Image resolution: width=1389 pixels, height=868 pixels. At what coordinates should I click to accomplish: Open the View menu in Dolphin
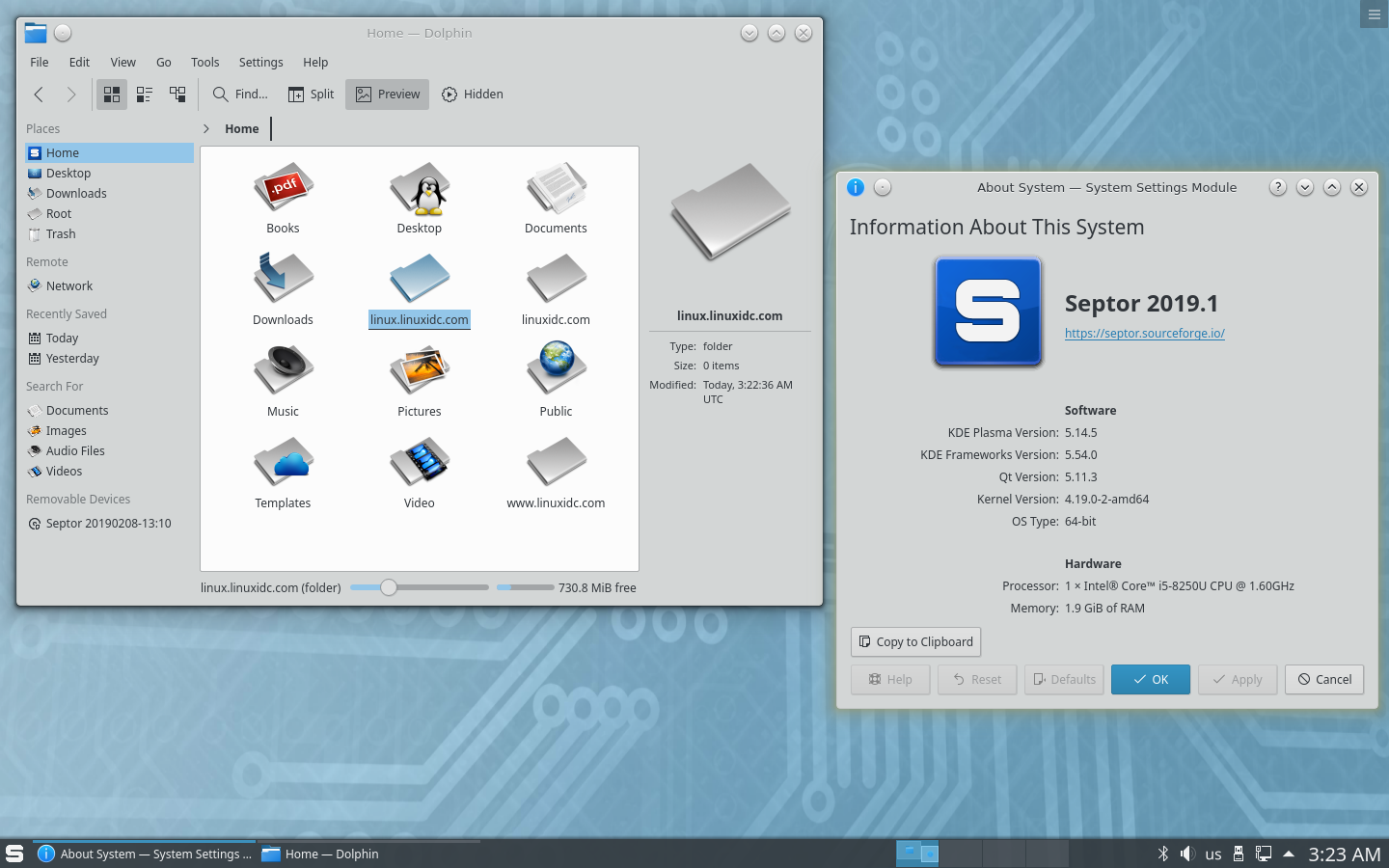pos(123,63)
